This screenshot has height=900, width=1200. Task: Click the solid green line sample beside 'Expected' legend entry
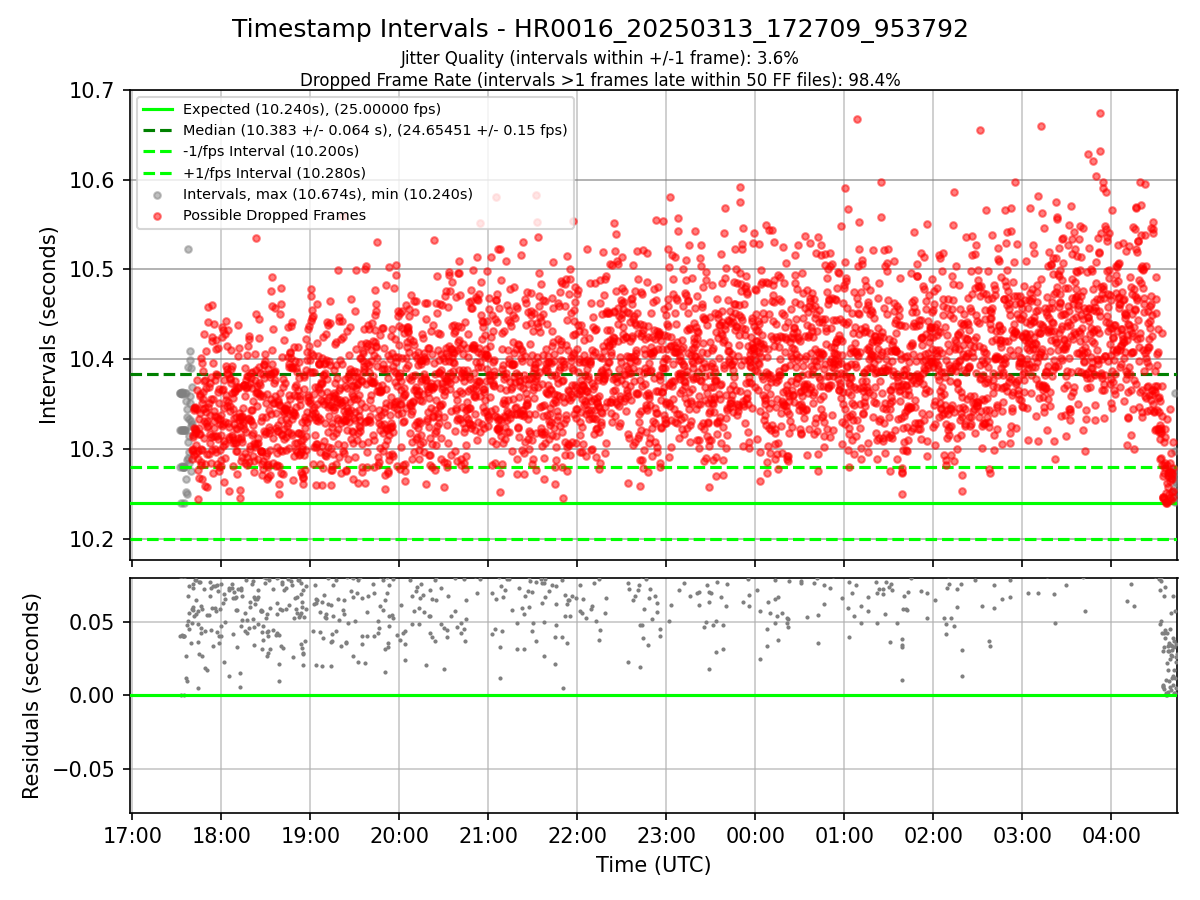point(158,109)
